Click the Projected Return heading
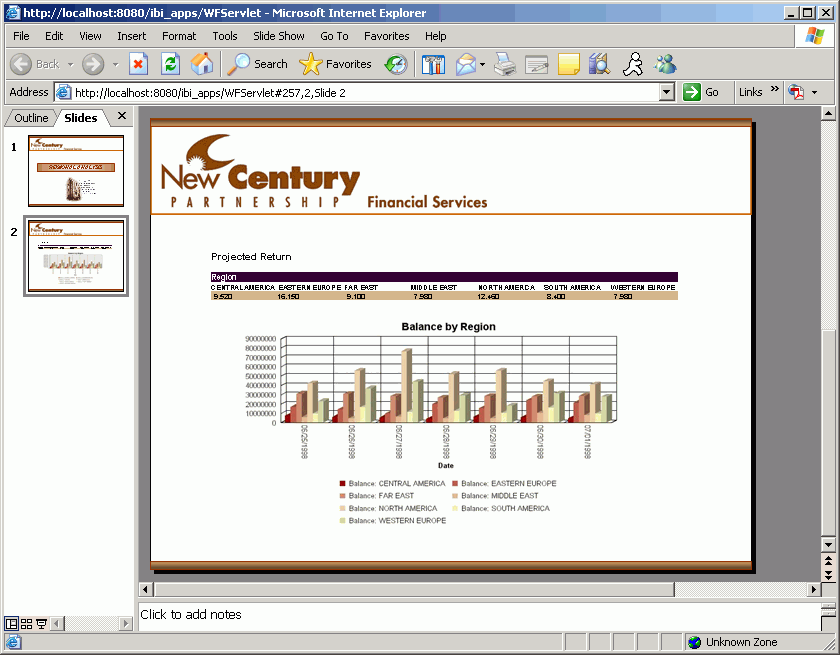This screenshot has height=655, width=840. click(251, 257)
